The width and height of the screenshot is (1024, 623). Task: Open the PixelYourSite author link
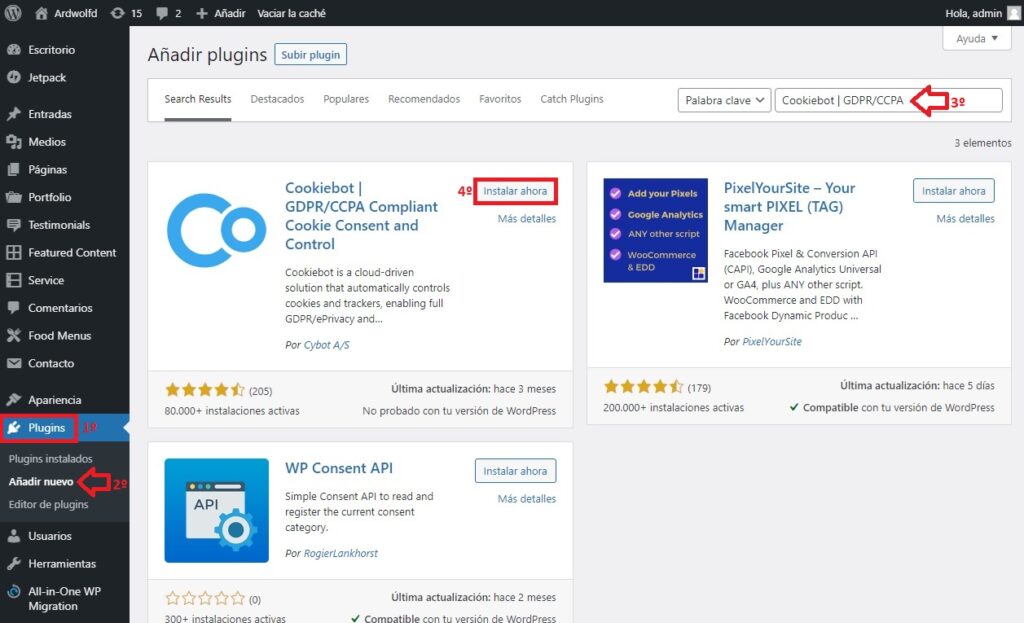coord(772,342)
